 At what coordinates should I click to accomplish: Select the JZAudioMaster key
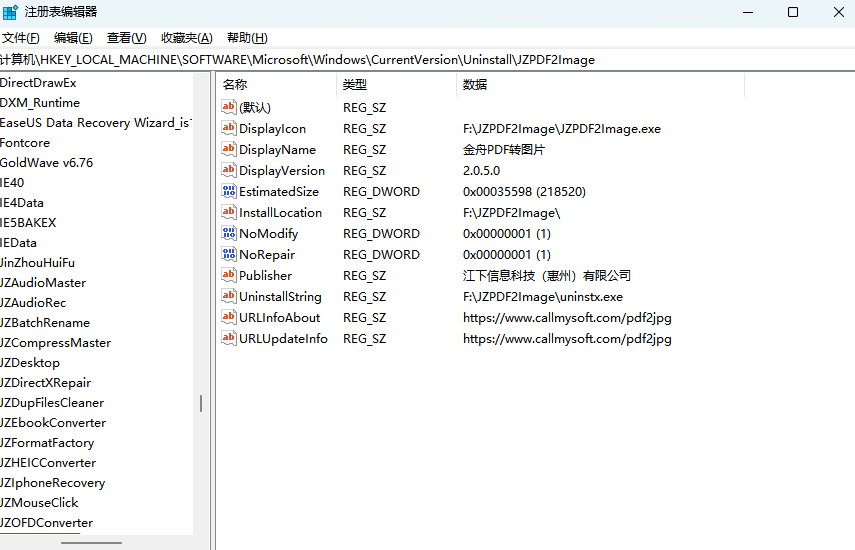tap(43, 282)
